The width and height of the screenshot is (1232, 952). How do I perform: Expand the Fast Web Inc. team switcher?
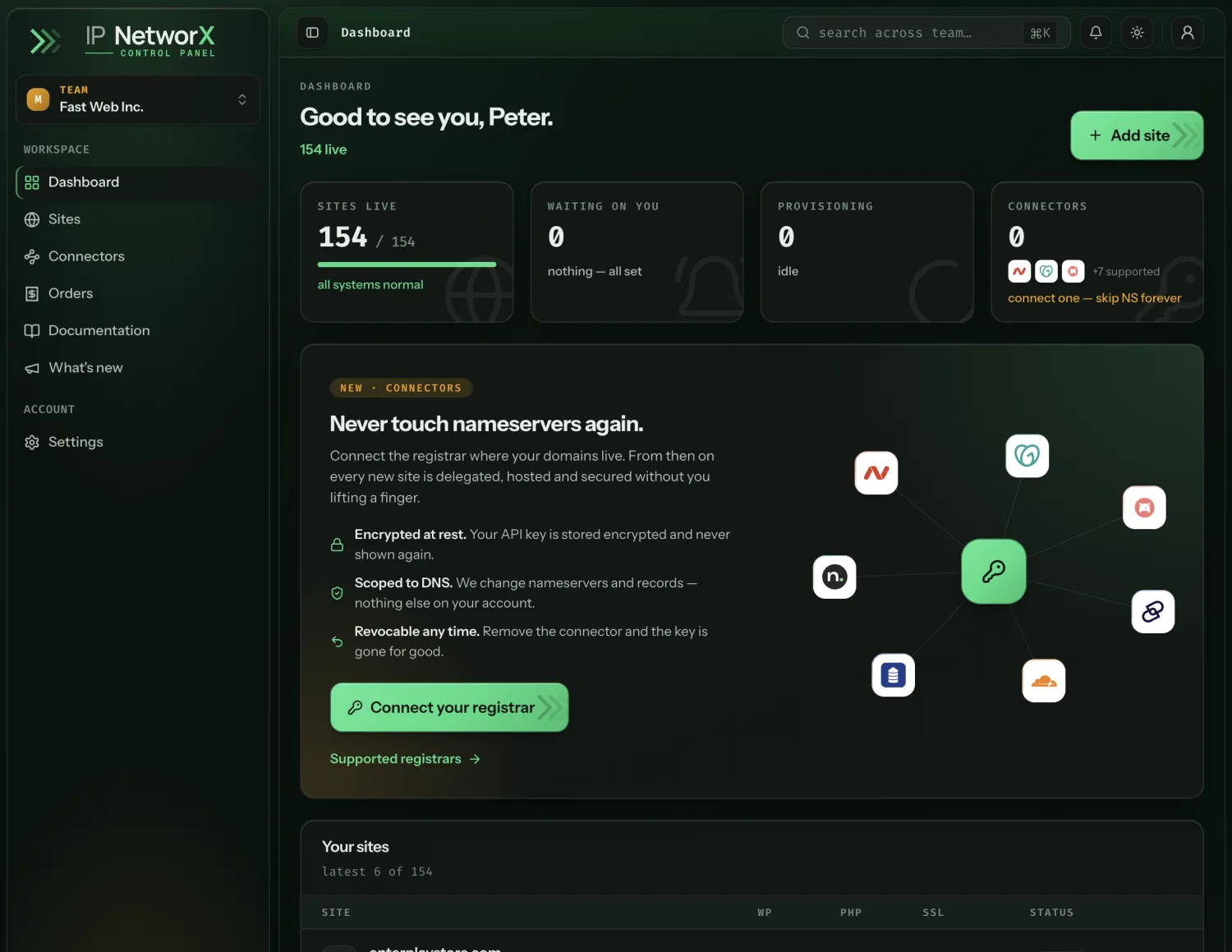(138, 99)
